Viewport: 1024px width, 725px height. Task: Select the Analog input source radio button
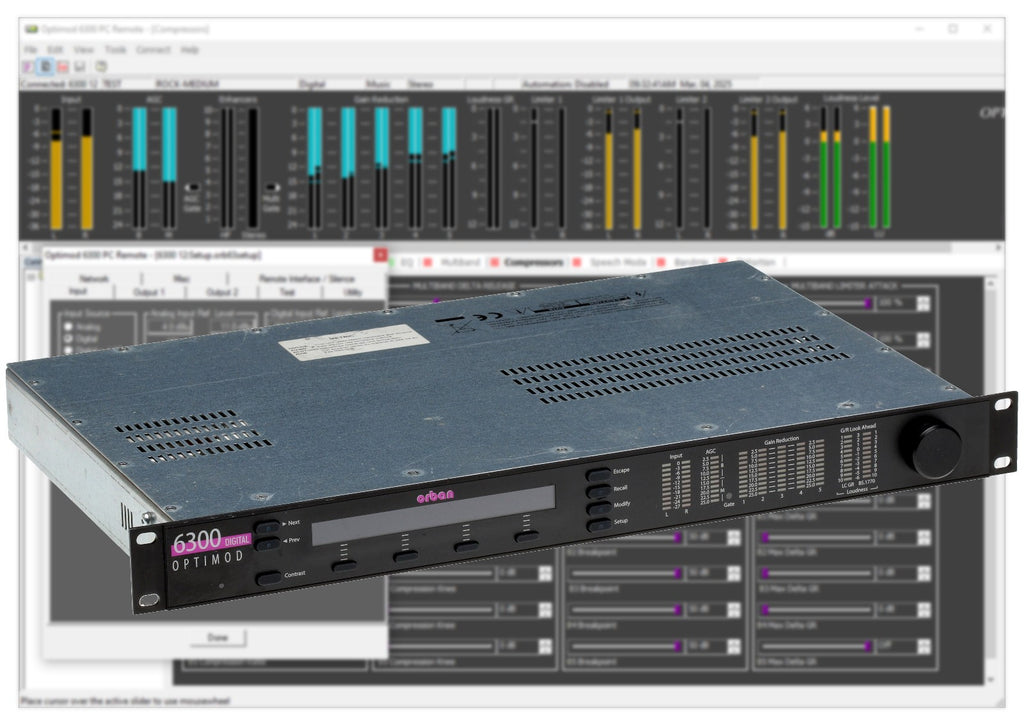[x=69, y=326]
